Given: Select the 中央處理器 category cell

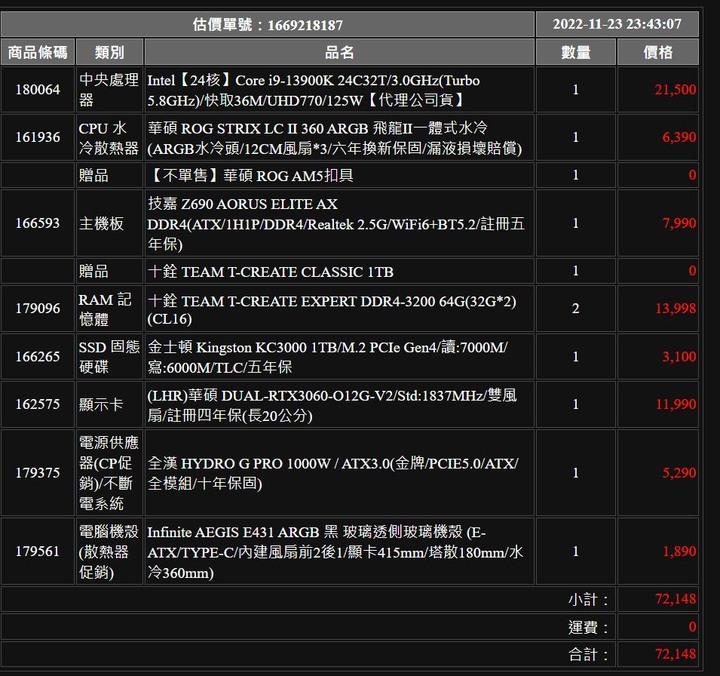Looking at the screenshot, I should click(109, 90).
